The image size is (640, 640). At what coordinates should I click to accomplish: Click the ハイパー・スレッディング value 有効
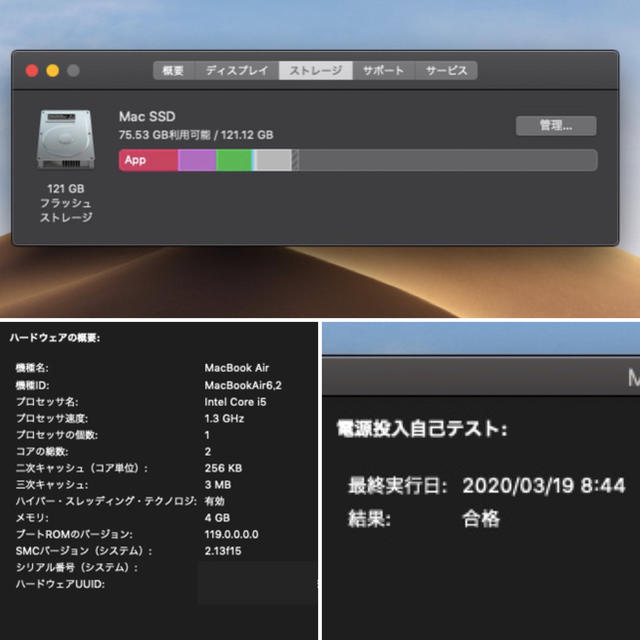pos(215,501)
